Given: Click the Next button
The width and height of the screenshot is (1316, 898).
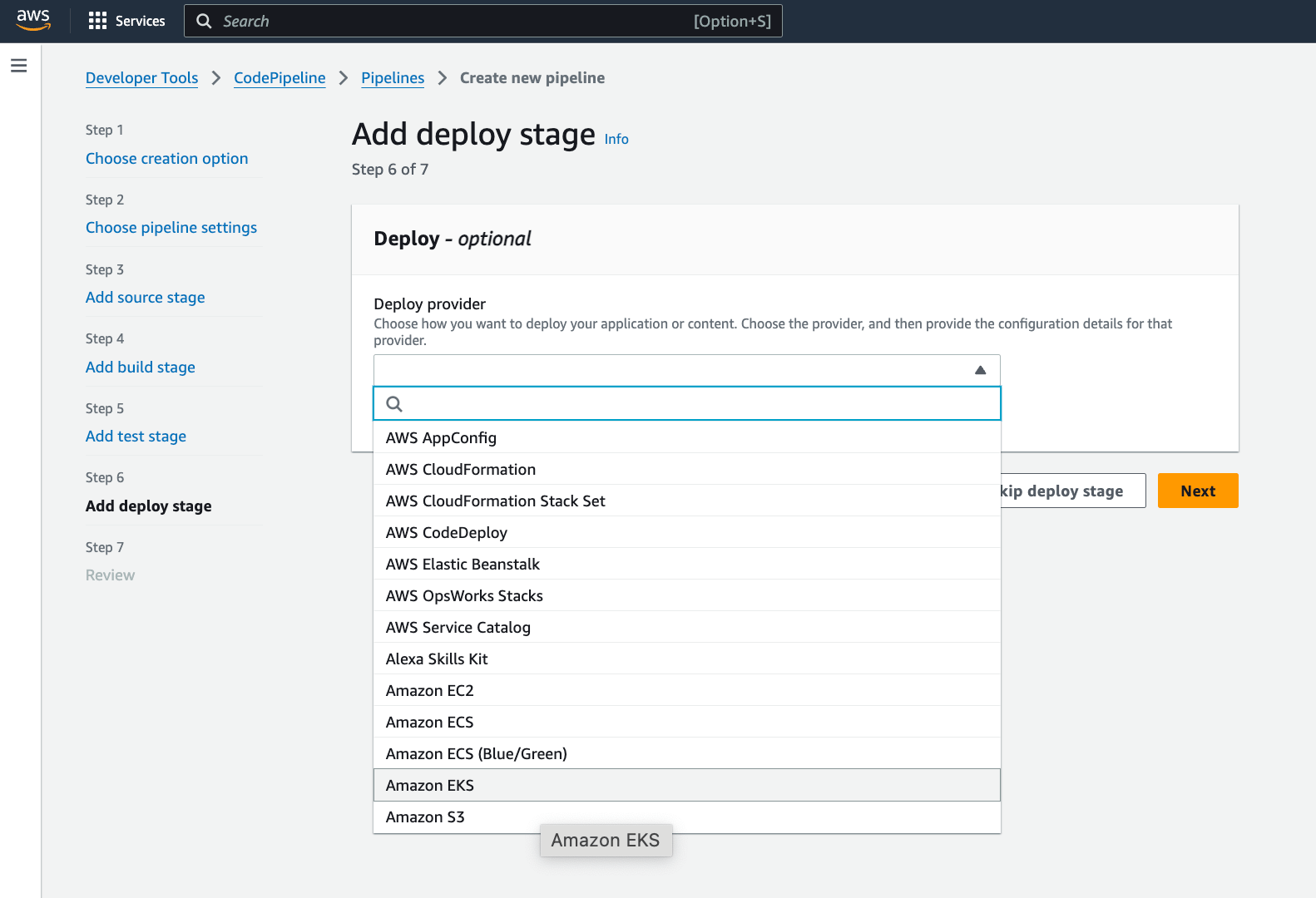Looking at the screenshot, I should point(1198,491).
